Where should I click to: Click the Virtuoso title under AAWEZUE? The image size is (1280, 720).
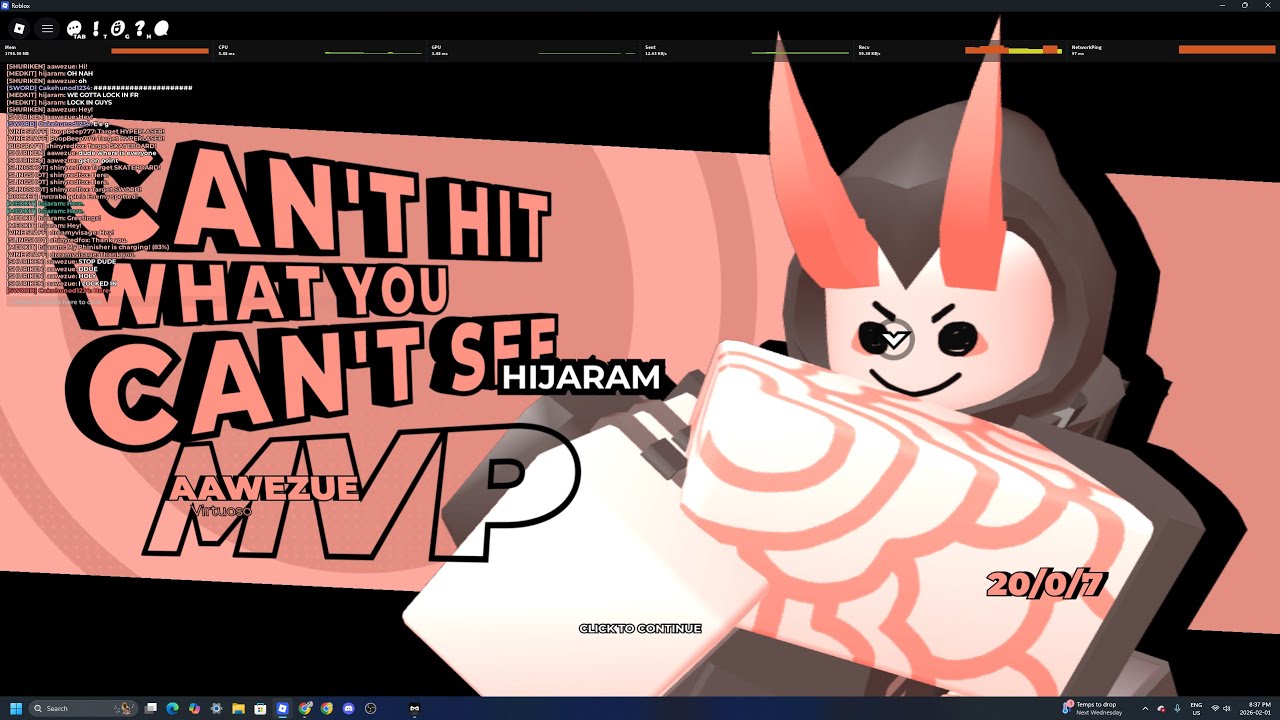221,510
